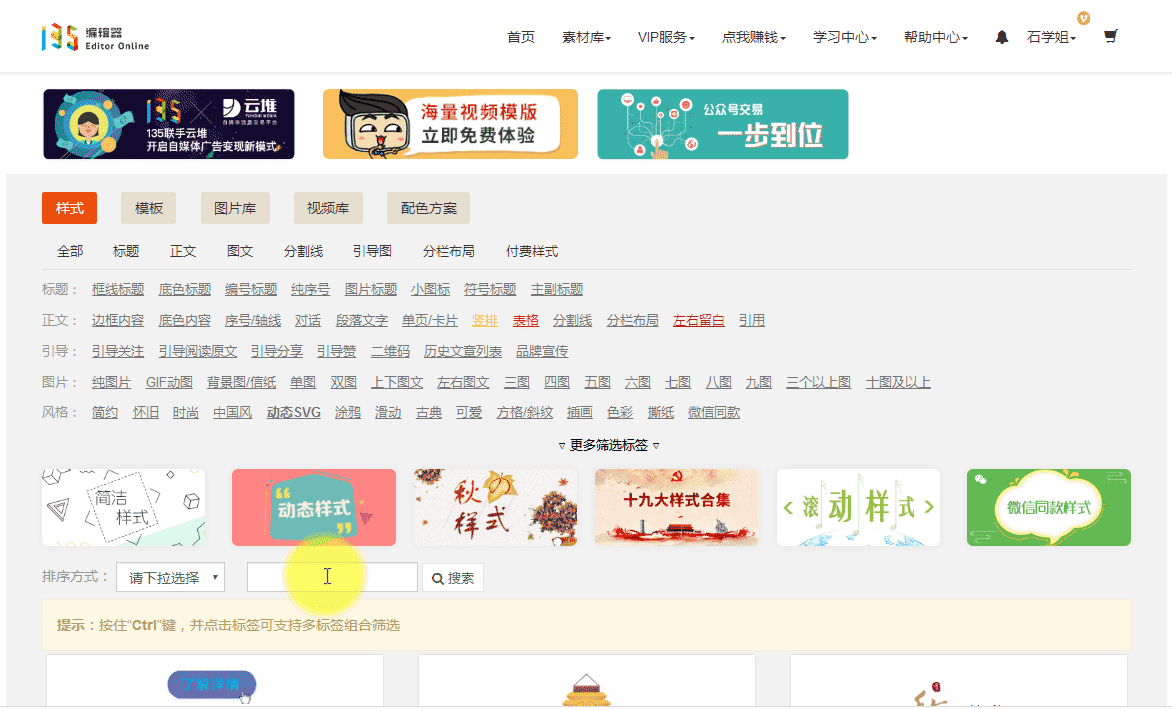Open the 海量视频模版 banner

click(x=450, y=124)
